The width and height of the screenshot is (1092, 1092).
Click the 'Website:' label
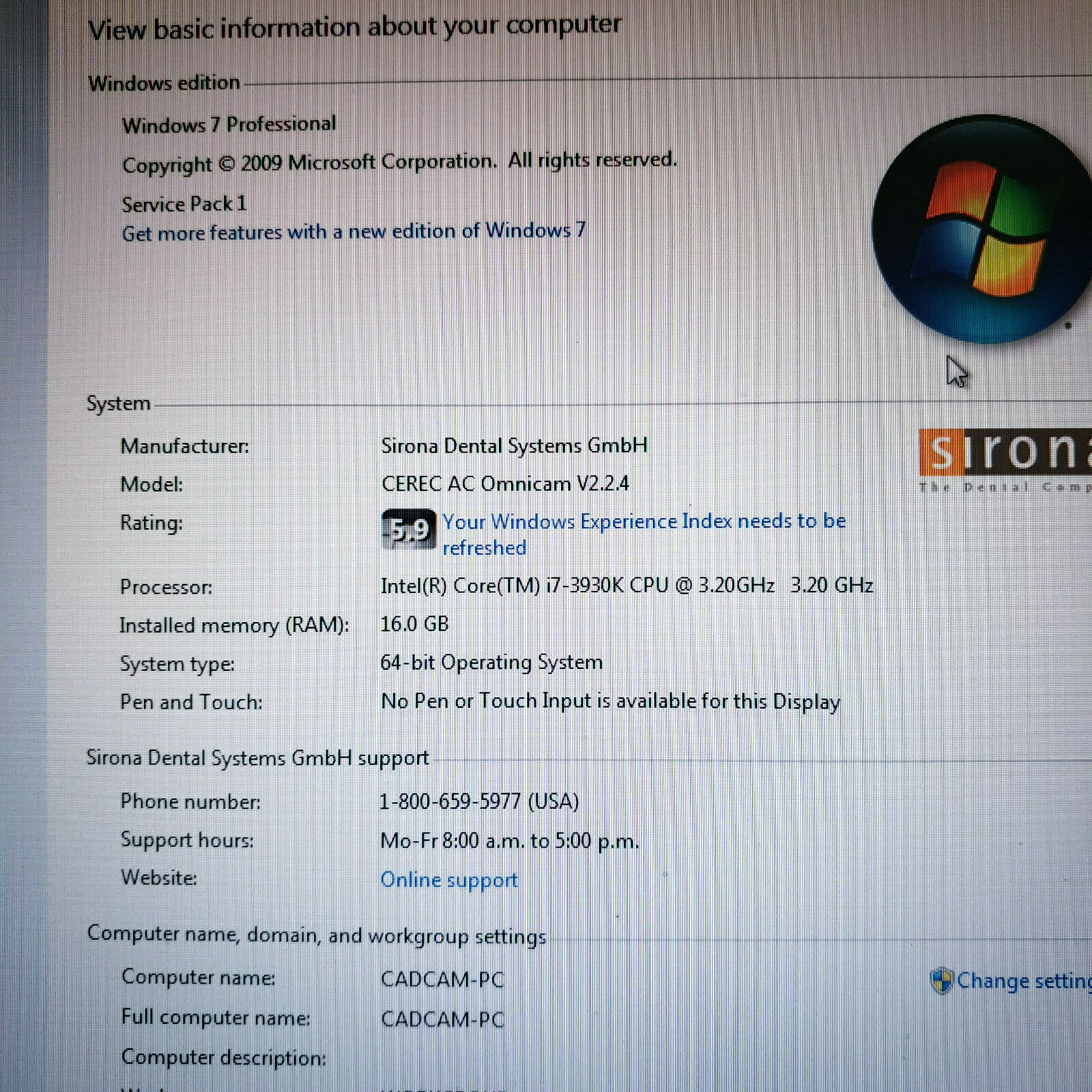(159, 877)
